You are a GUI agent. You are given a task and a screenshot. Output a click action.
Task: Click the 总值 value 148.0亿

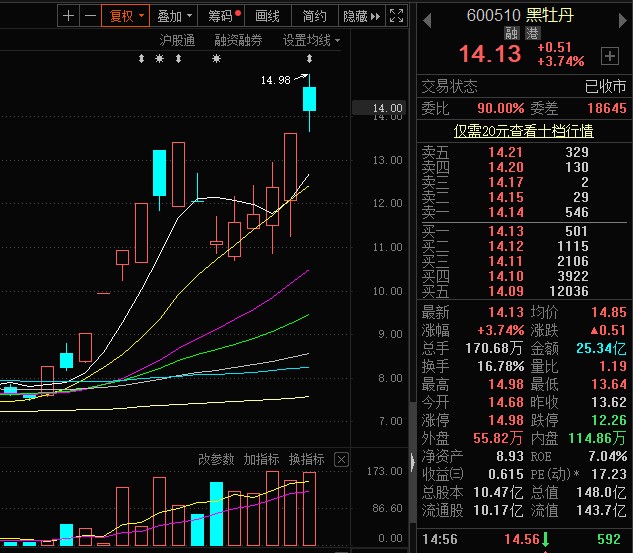tap(602, 492)
